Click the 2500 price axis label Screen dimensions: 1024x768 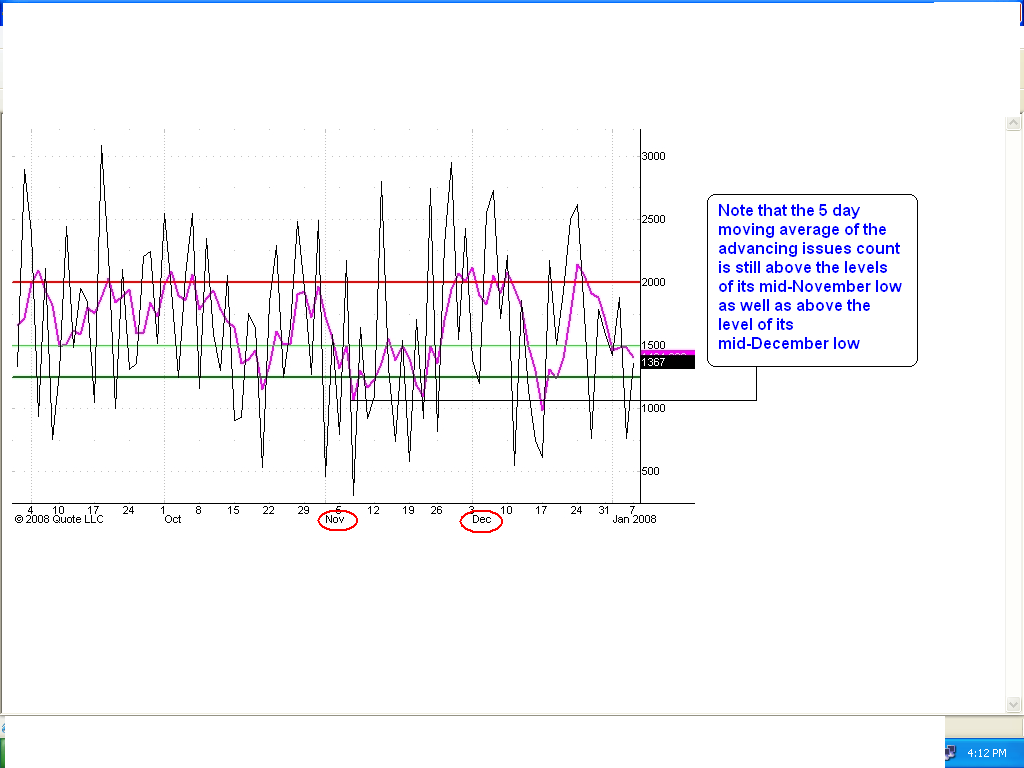654,219
